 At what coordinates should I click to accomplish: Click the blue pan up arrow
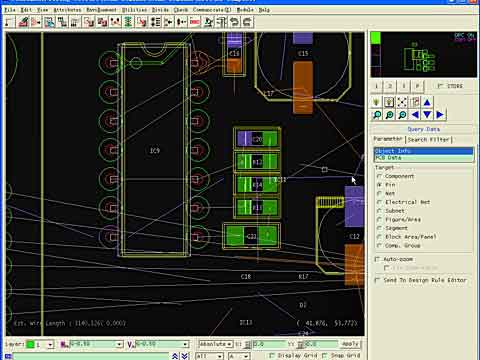coord(427,102)
